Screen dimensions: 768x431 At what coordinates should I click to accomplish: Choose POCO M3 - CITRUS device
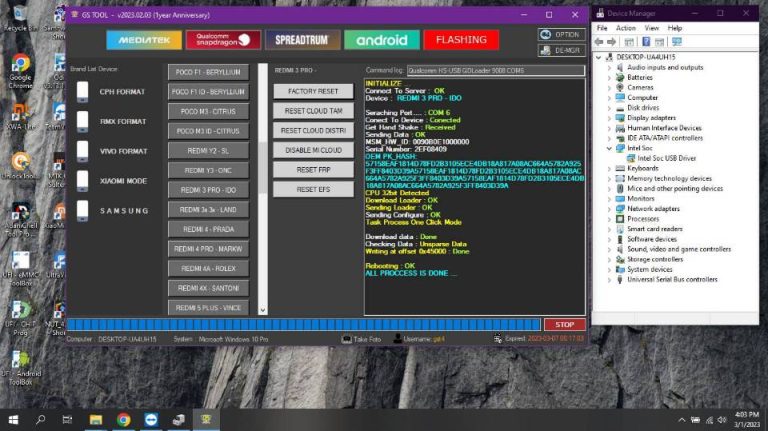click(x=208, y=111)
